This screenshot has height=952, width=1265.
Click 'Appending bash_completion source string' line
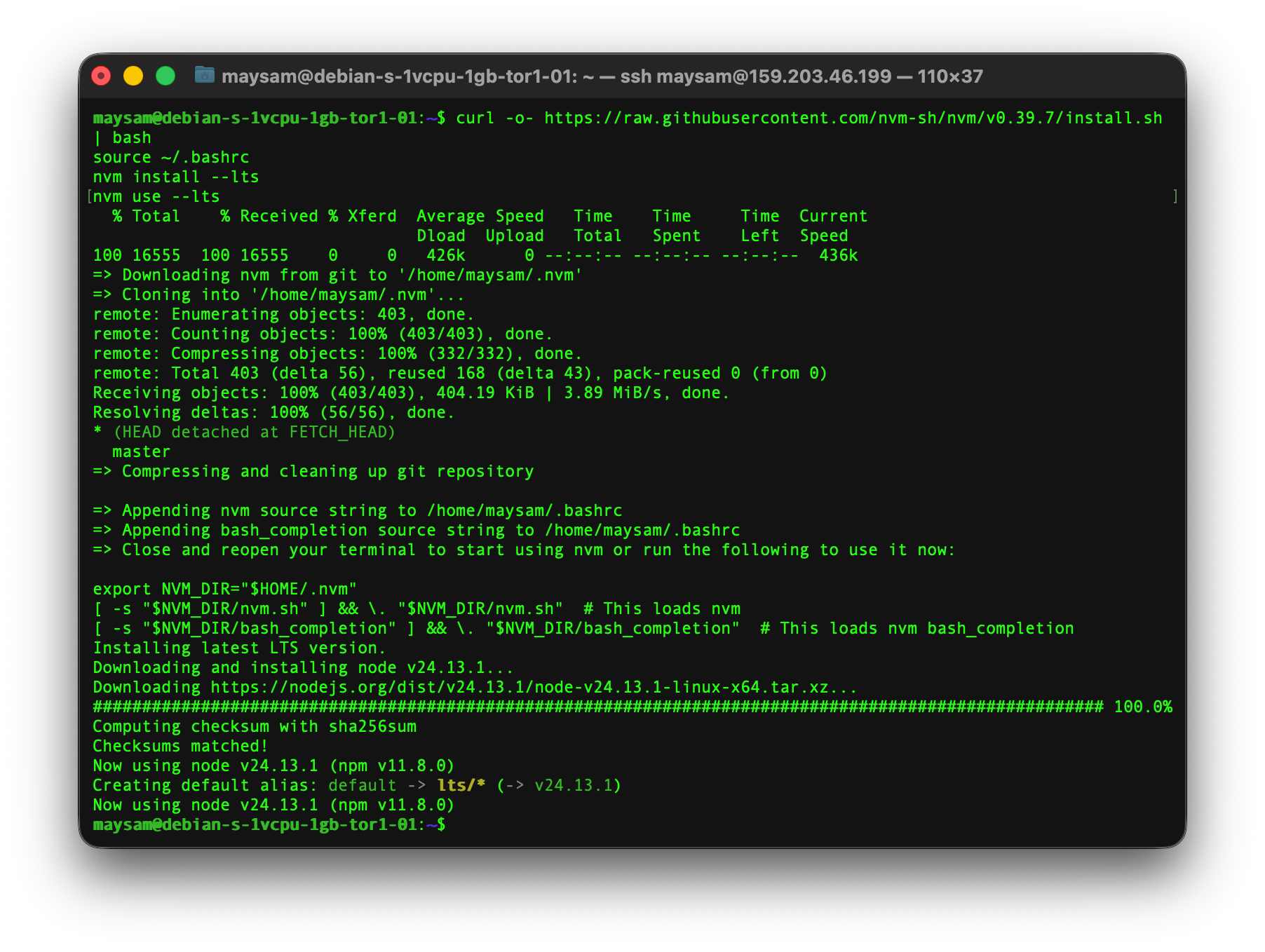417,530
